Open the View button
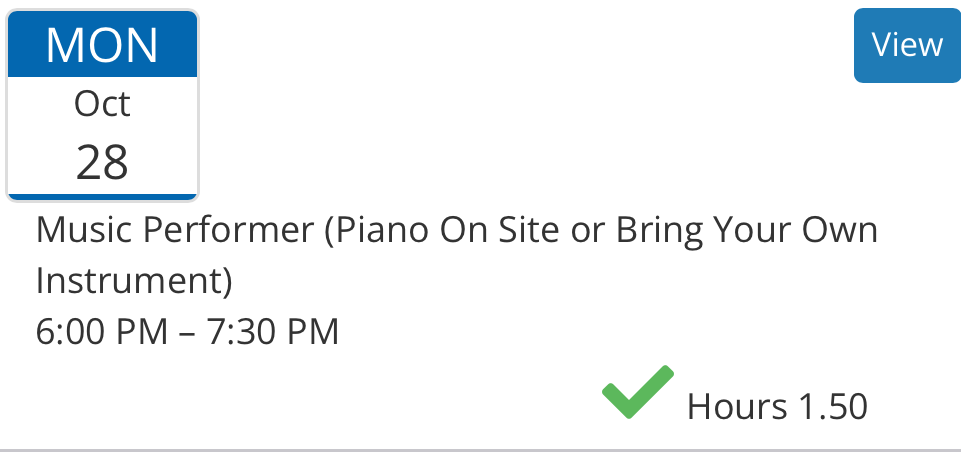This screenshot has height=458, width=961. point(906,45)
